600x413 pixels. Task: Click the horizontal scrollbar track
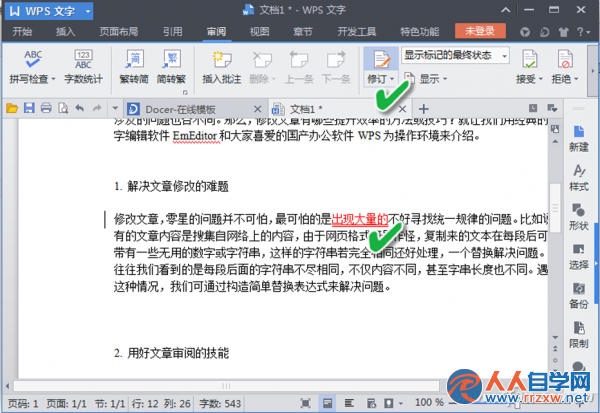(x=226, y=386)
